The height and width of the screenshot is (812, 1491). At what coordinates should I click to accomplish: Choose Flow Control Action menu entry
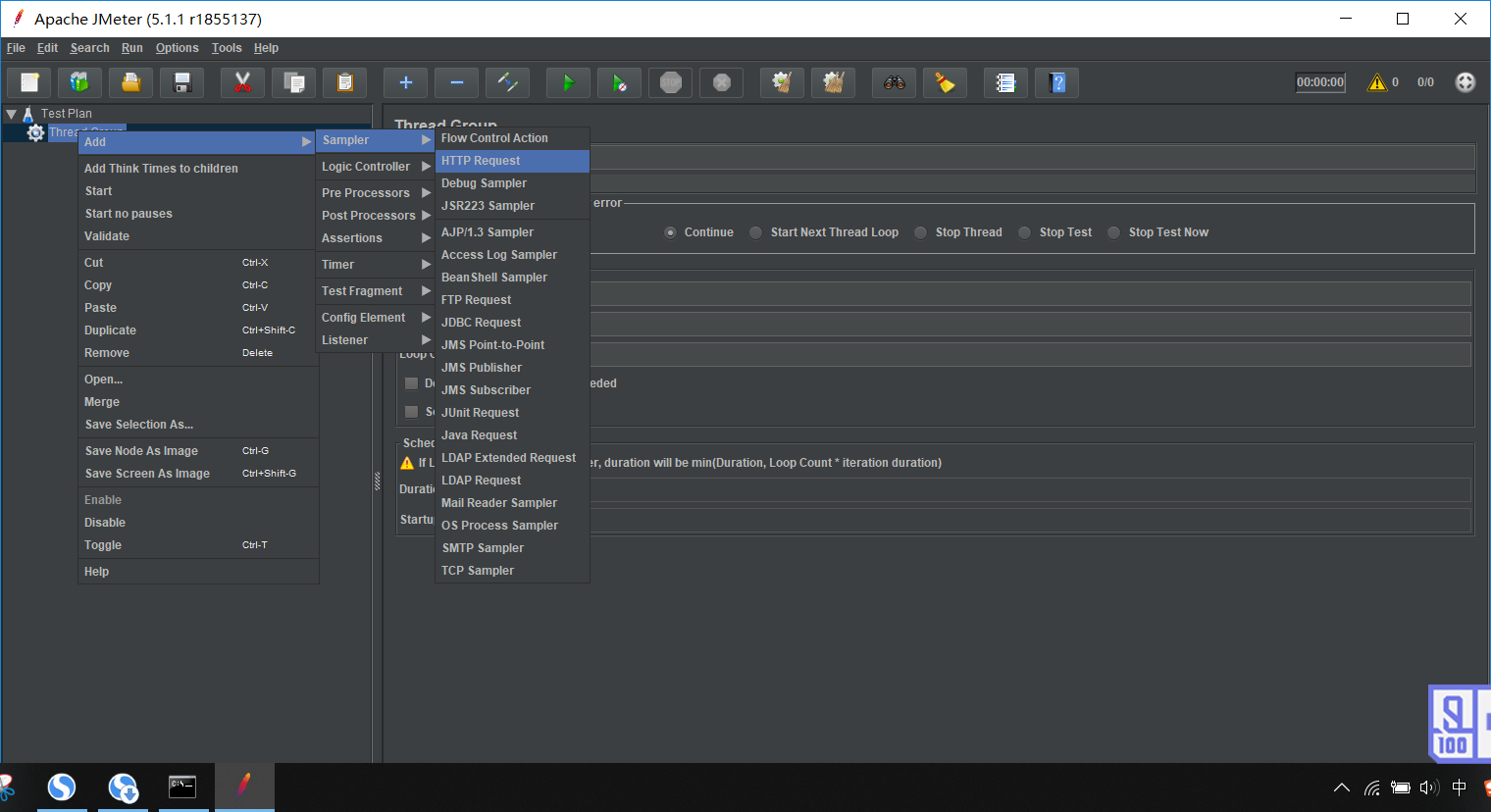click(512, 138)
